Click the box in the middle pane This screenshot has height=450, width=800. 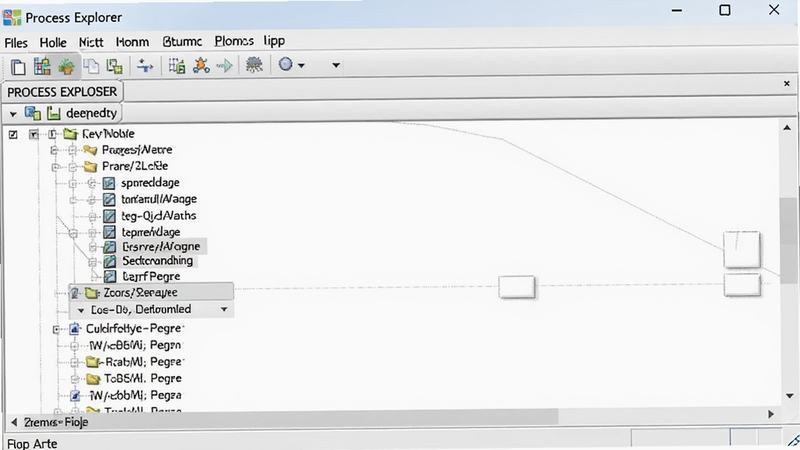[x=517, y=287]
